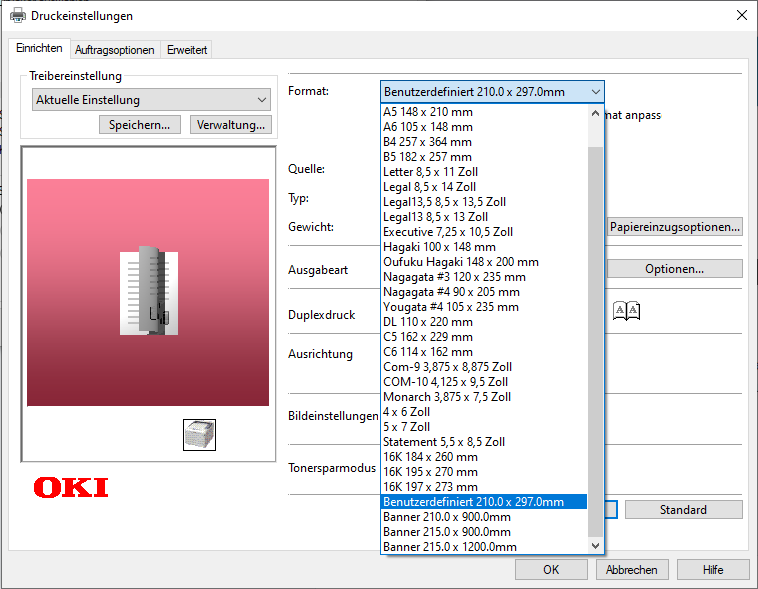Select C6 114 x 162 mm
Screen dimensions: 758x589
click(484, 352)
